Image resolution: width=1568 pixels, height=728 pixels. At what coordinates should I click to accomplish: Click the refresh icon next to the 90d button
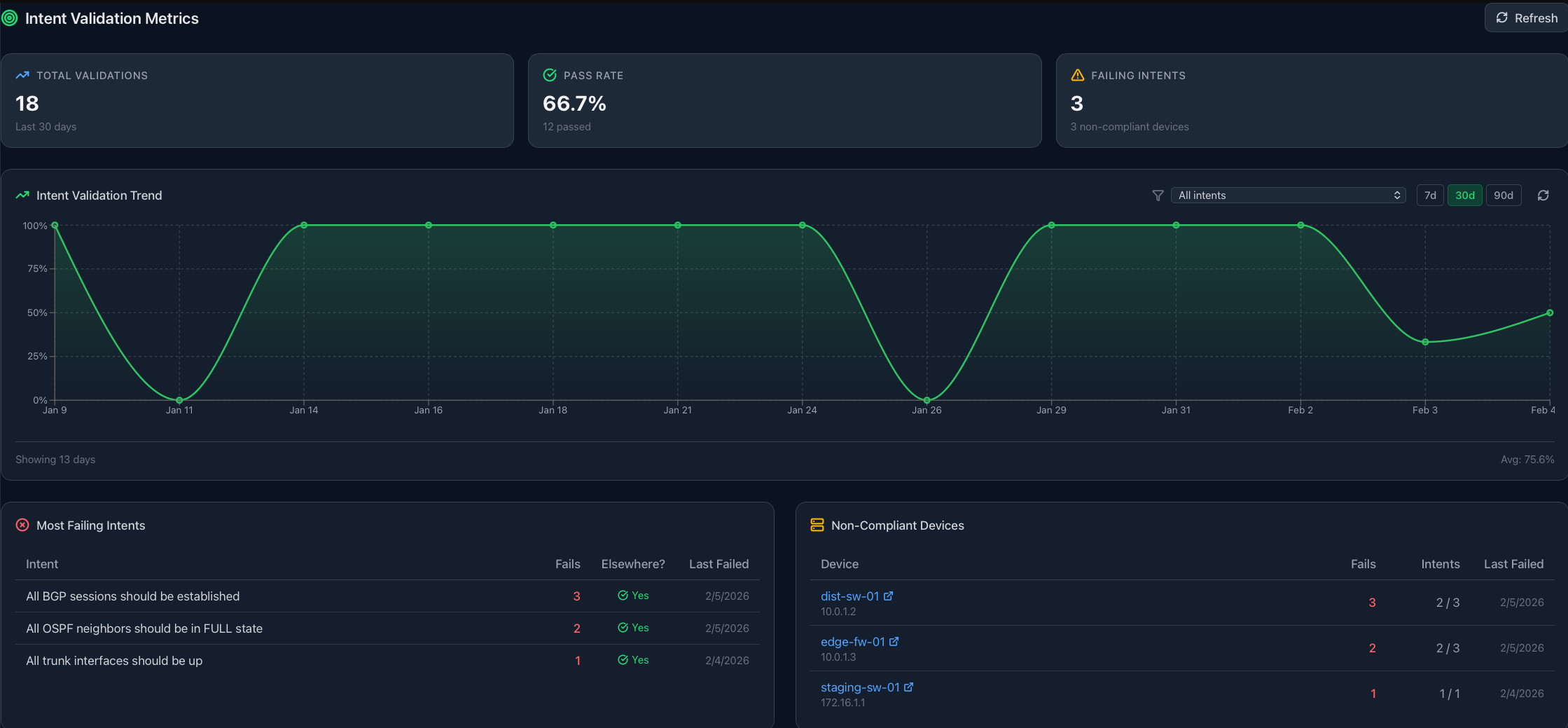(x=1543, y=195)
